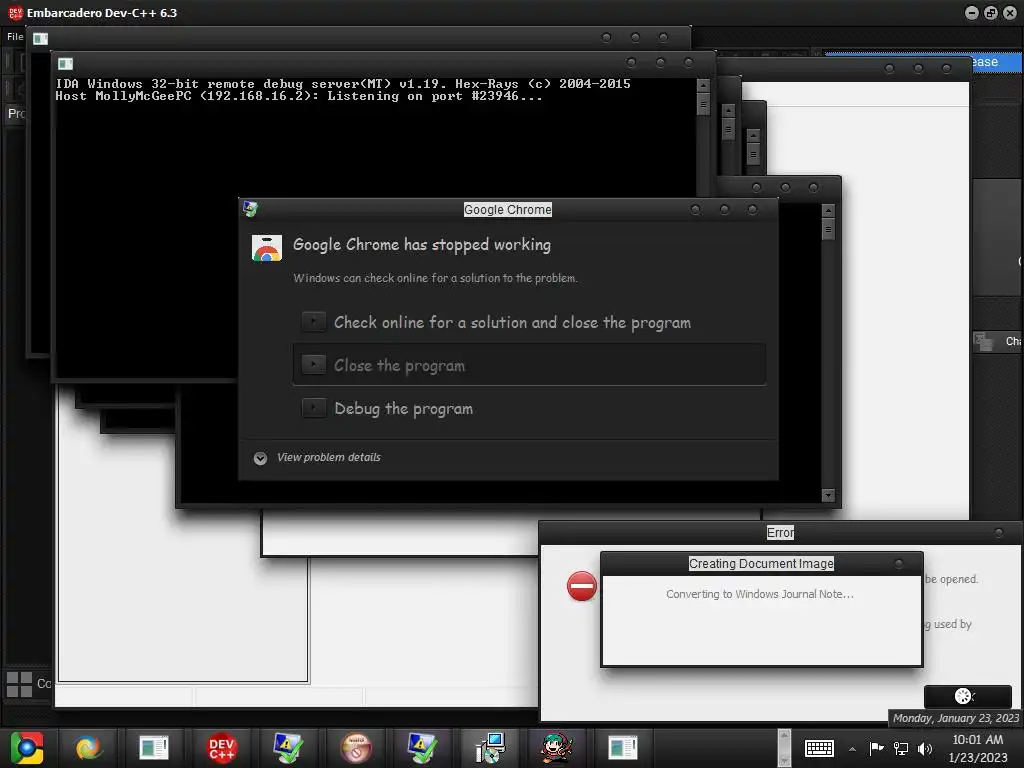Click the grid icon beside 'Co' tab
Image resolution: width=1024 pixels, height=768 pixels.
pos(19,684)
